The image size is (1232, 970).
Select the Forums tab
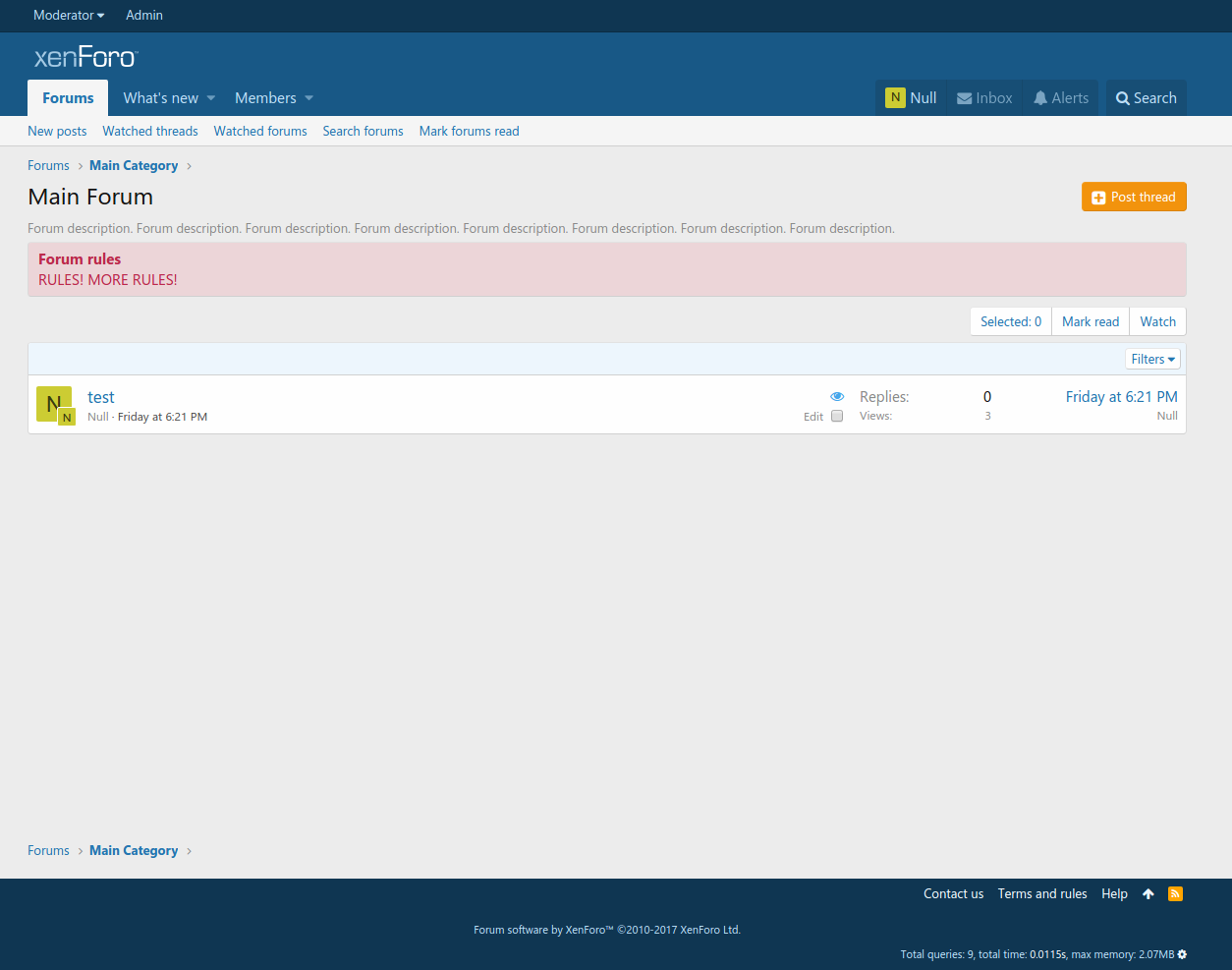(x=68, y=98)
